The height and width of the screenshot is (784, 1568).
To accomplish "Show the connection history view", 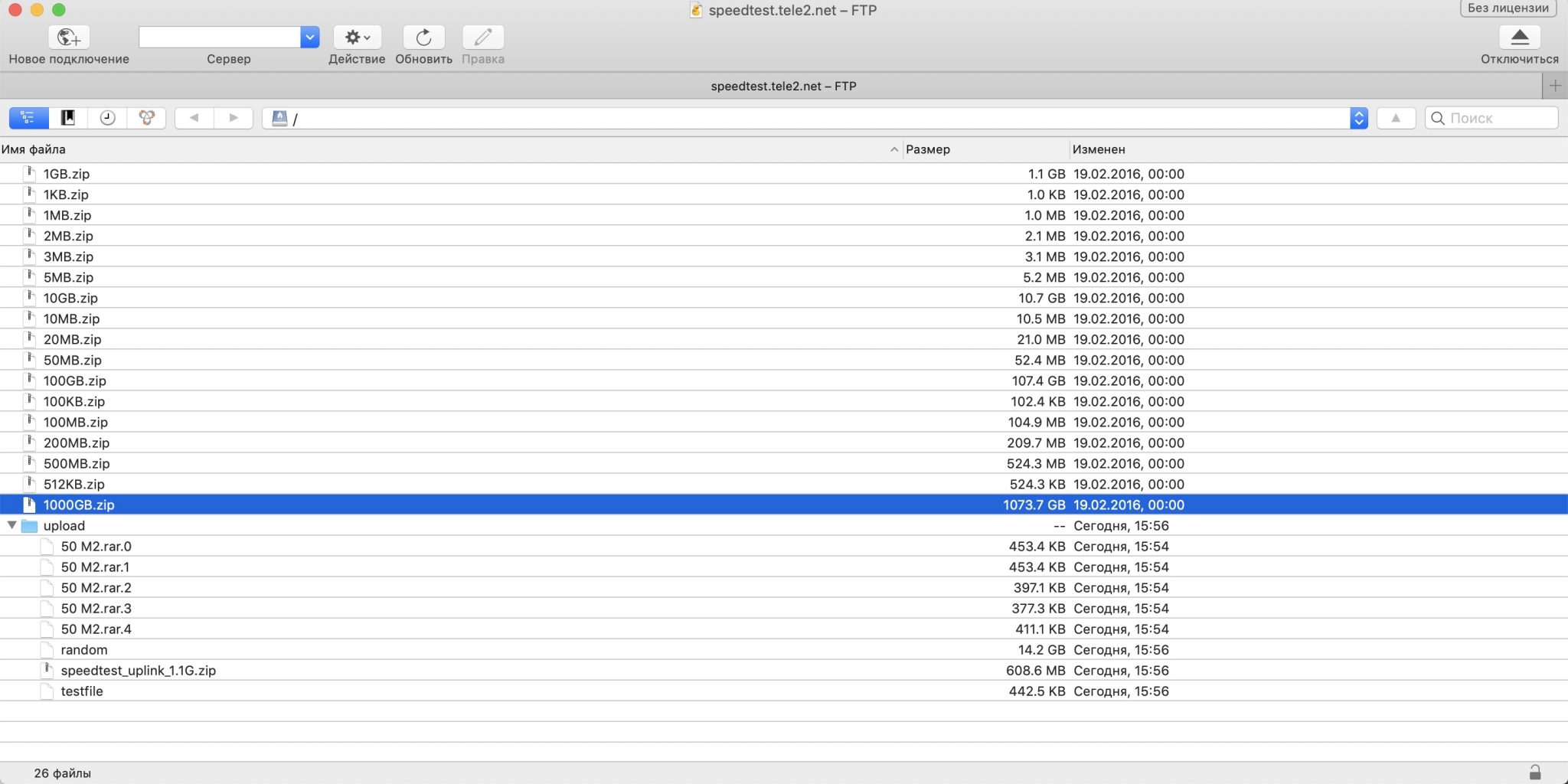I will [x=107, y=118].
